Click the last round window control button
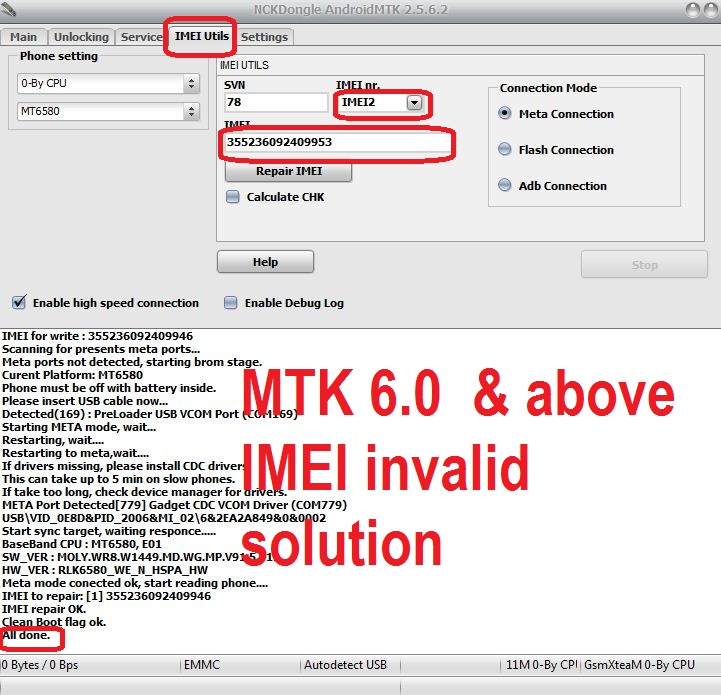This screenshot has width=721, height=695. click(x=712, y=10)
